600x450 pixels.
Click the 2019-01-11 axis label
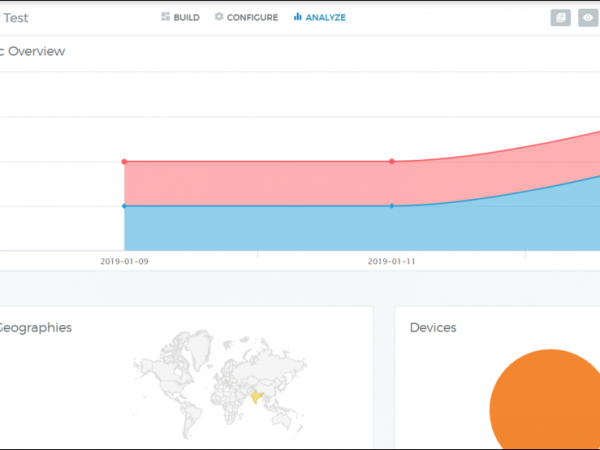click(x=391, y=261)
